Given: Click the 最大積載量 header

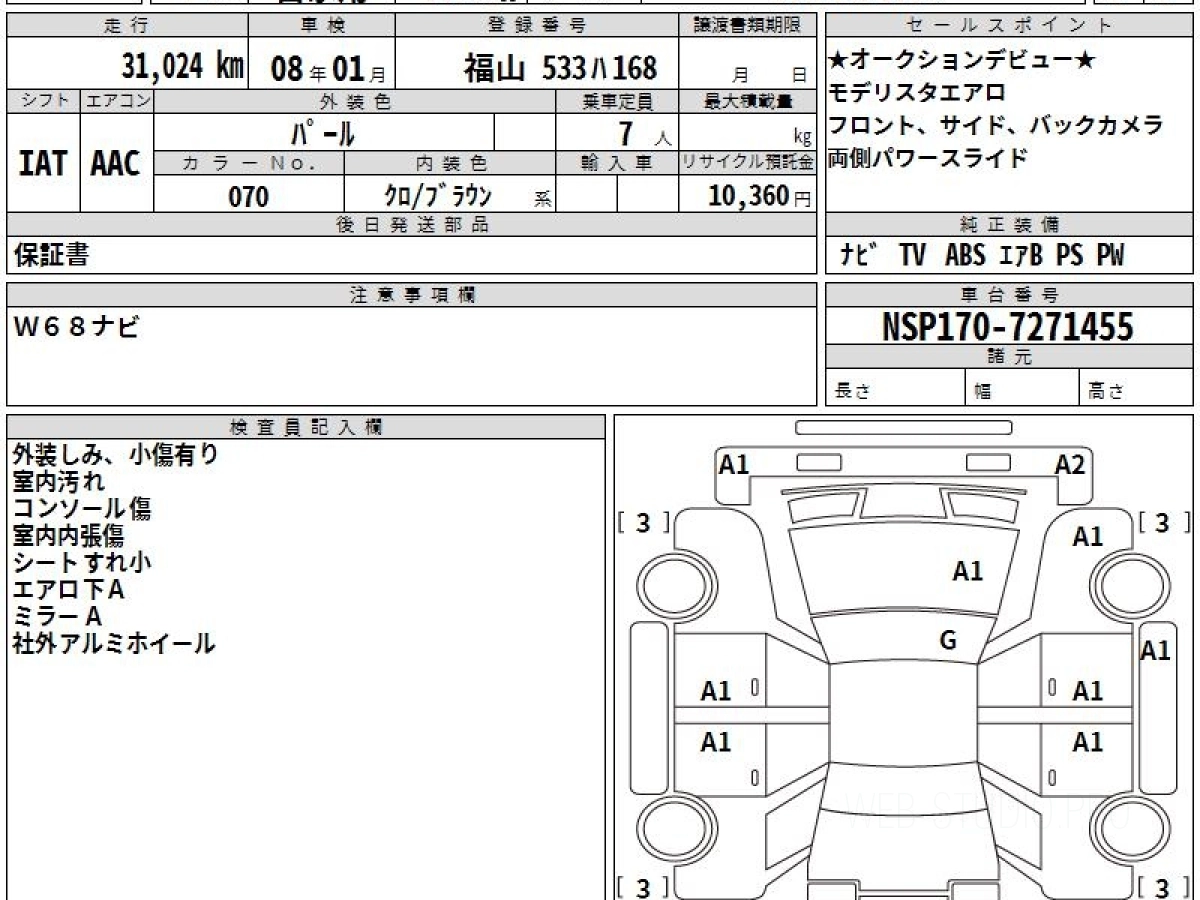Looking at the screenshot, I should pyautogui.click(x=748, y=101).
